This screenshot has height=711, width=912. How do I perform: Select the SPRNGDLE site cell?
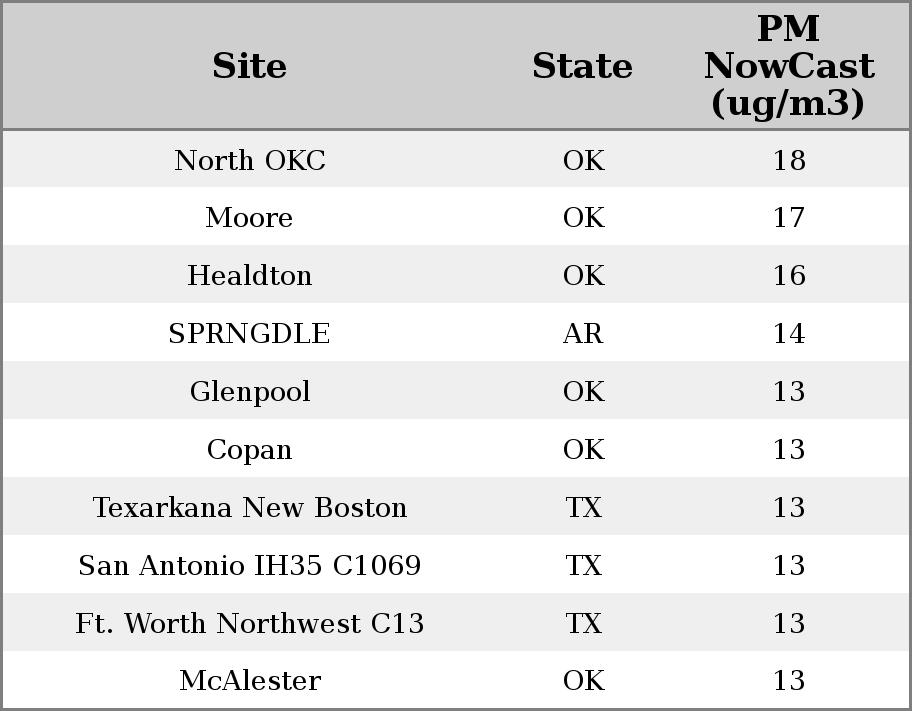[x=249, y=334]
